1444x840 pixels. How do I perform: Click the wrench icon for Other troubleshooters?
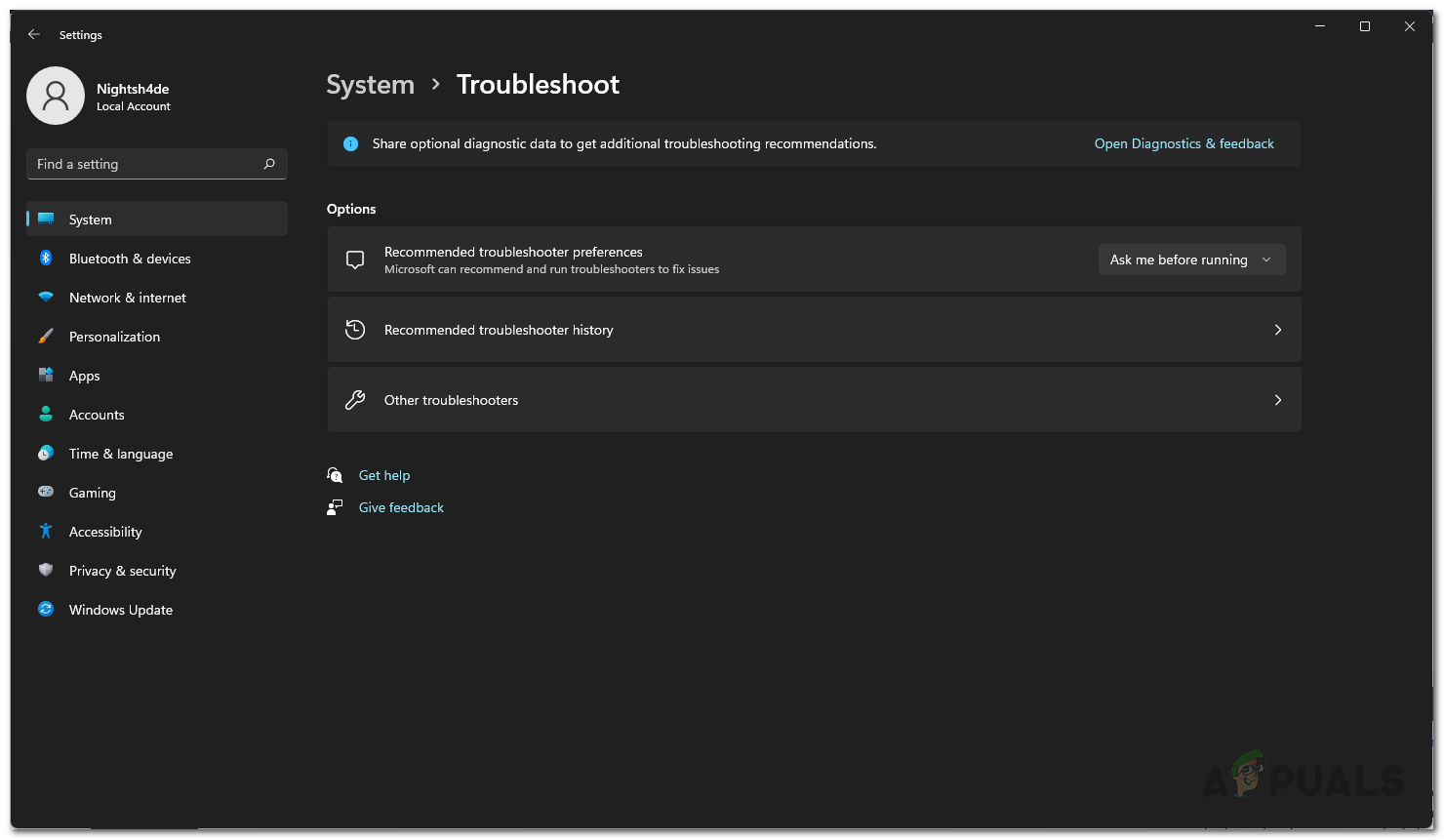(x=355, y=400)
